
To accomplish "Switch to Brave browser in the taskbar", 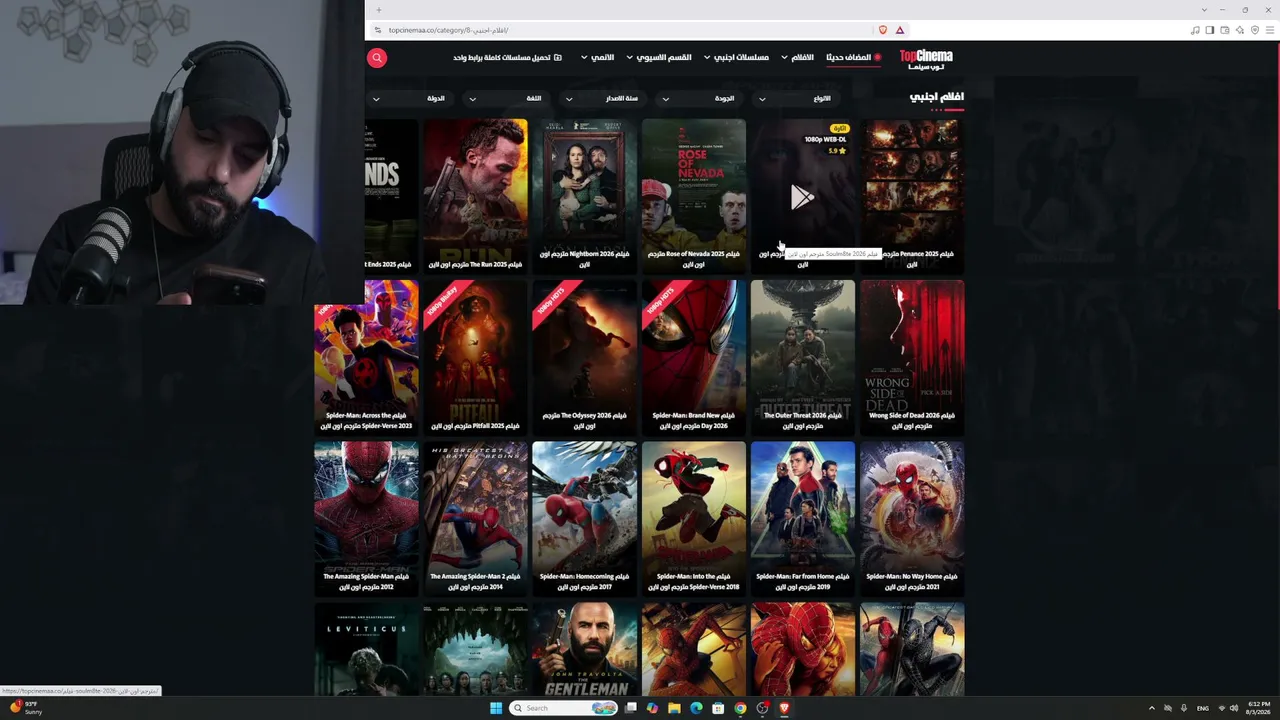I will (784, 708).
